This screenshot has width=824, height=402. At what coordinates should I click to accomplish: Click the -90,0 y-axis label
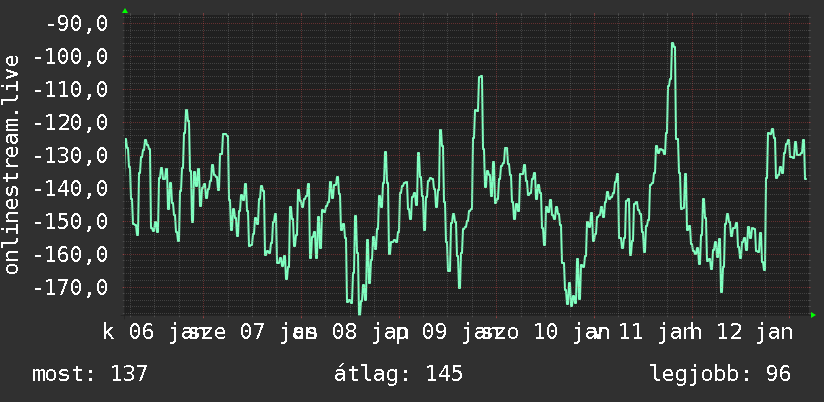(77, 24)
